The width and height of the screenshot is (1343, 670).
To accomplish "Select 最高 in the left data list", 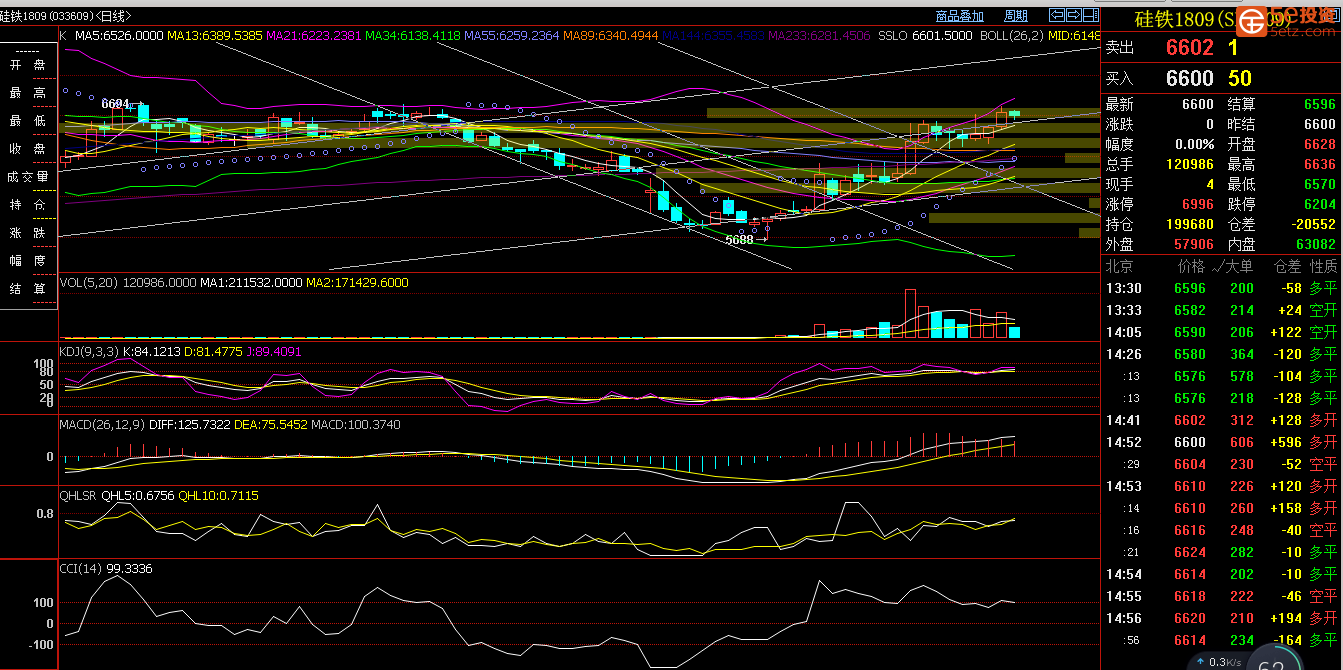I will tap(28, 93).
